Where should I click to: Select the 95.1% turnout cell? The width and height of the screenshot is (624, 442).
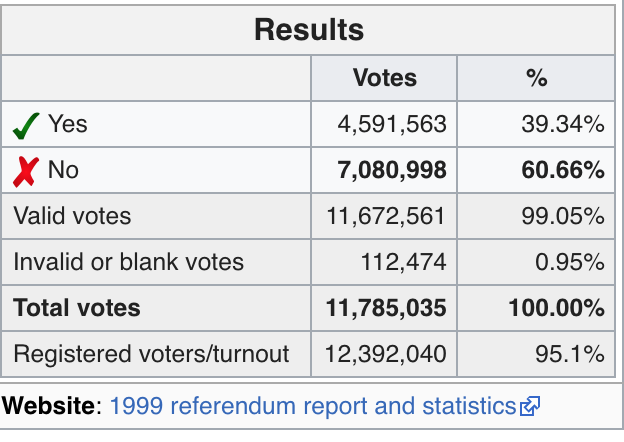click(569, 353)
